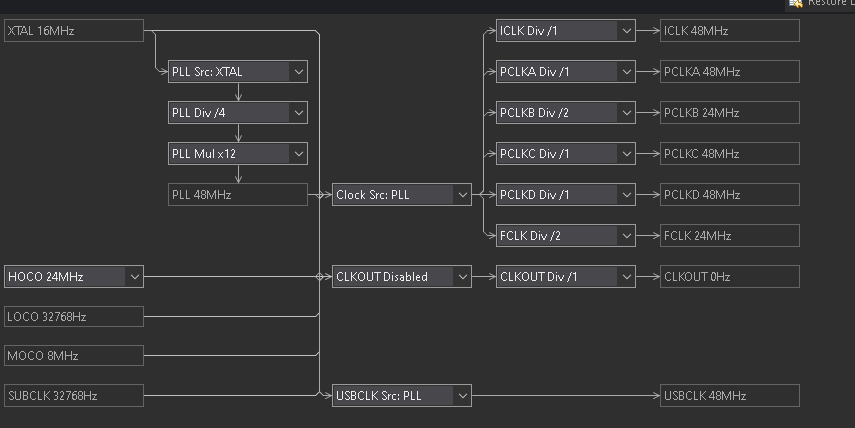Expand the PLL Div /4 selector
The height and width of the screenshot is (428, 855).
point(237,113)
